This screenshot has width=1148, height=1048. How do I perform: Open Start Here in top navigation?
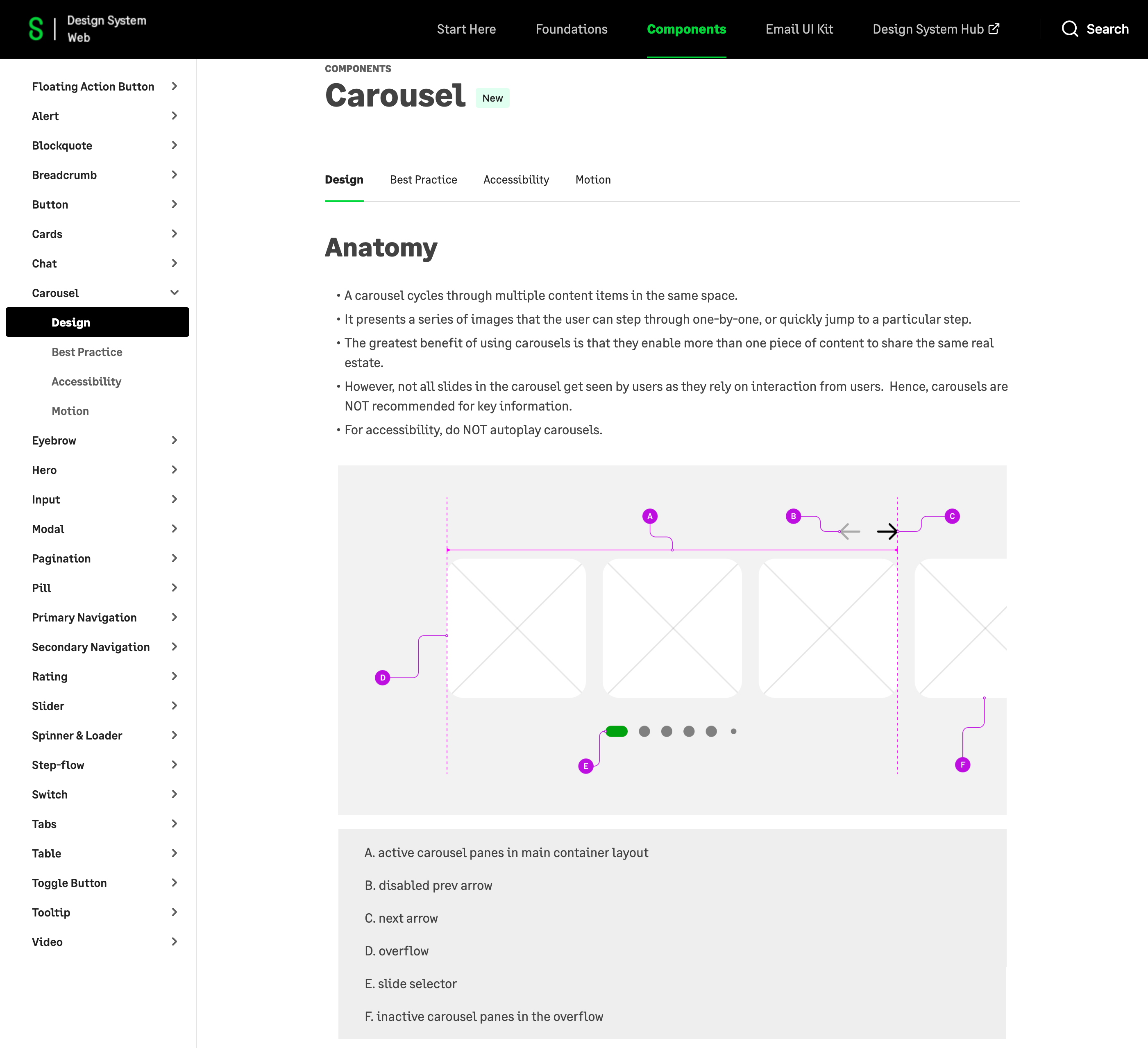coord(466,29)
